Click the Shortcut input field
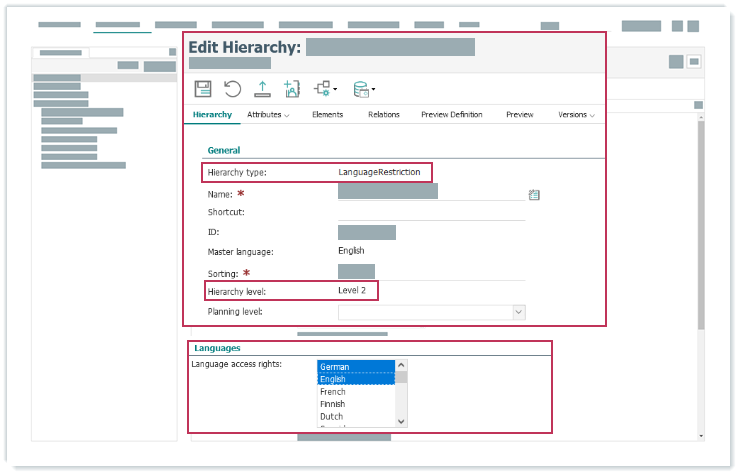 click(x=431, y=212)
